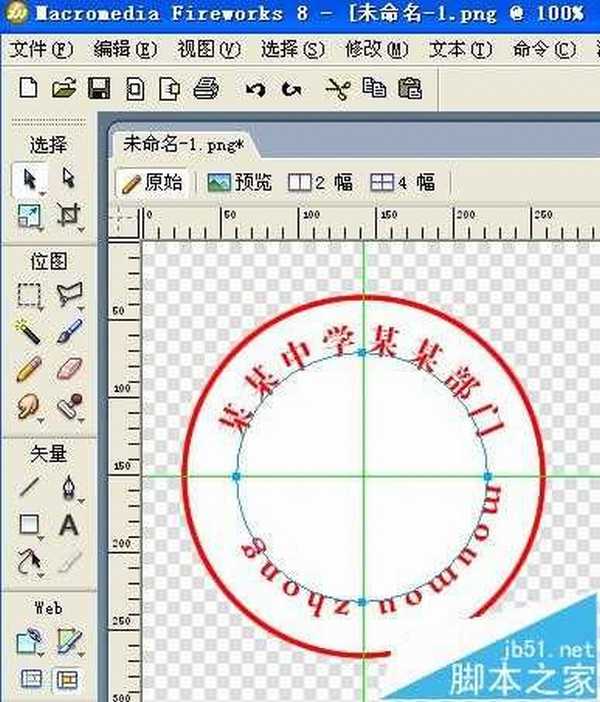Pick the Magic Wand tool

click(30, 329)
